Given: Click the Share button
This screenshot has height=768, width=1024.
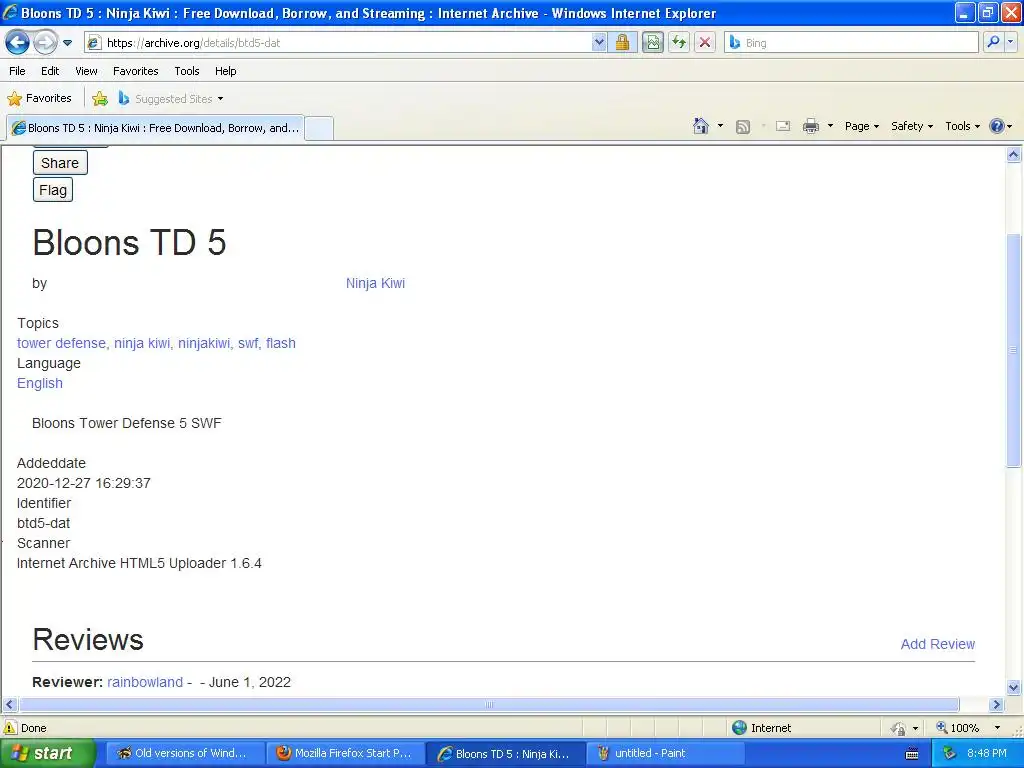Looking at the screenshot, I should point(60,163).
